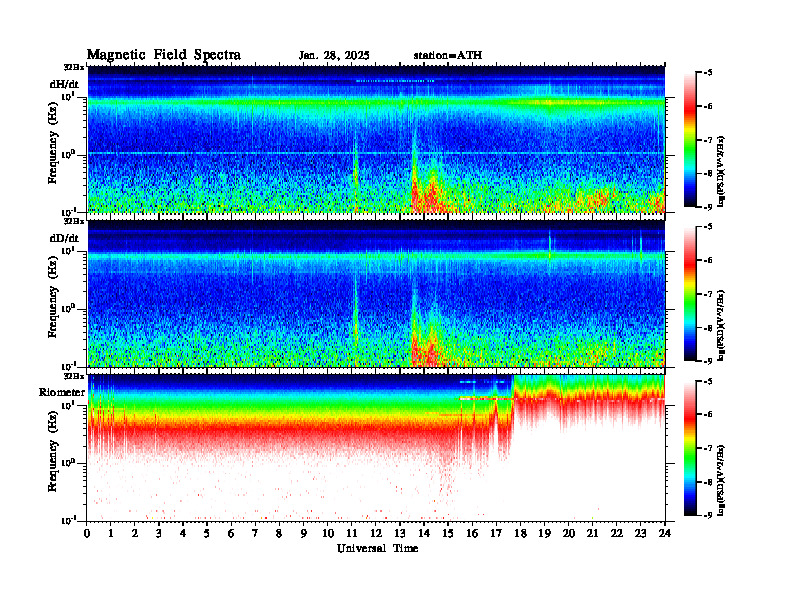Click the -9 tick on Riometer color bar
Screen dimensions: 792x612
[708, 515]
